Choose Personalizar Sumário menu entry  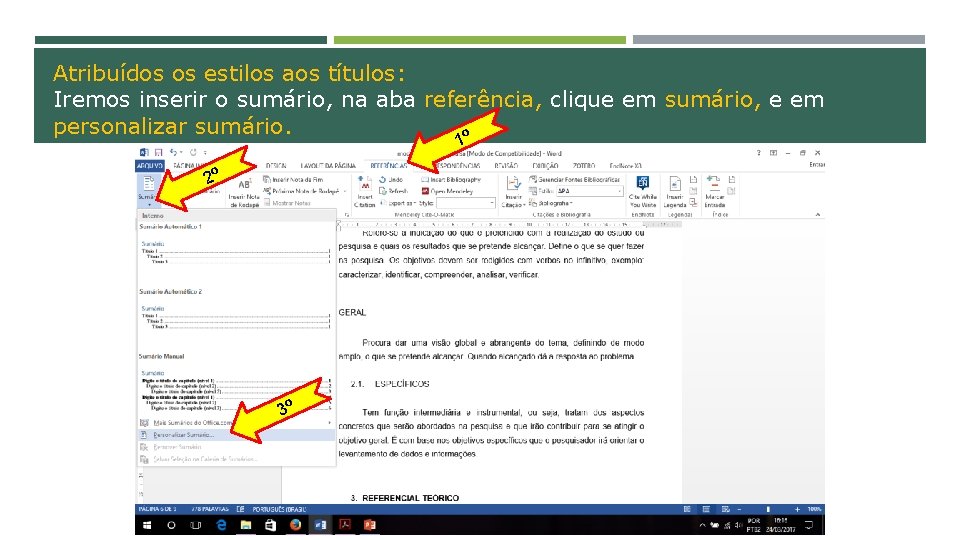(x=236, y=435)
